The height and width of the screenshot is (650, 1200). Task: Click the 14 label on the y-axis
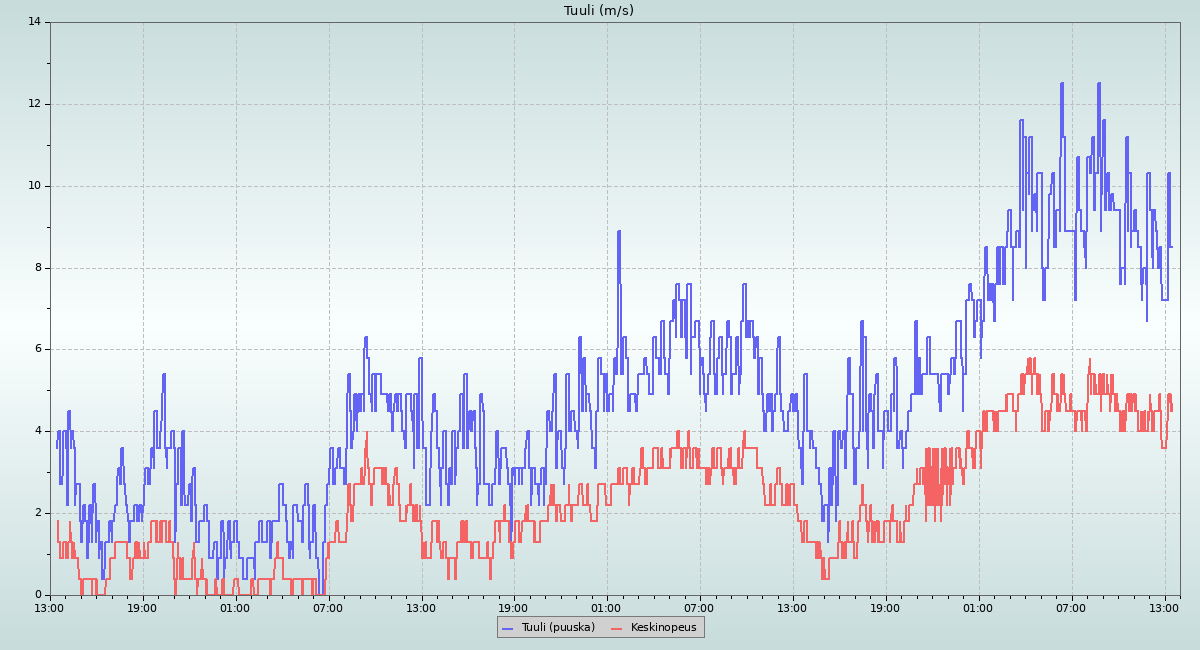[34, 22]
